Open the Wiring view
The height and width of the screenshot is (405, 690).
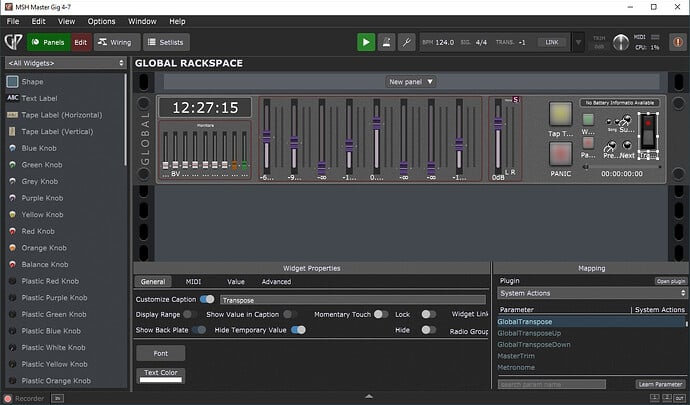pos(118,42)
